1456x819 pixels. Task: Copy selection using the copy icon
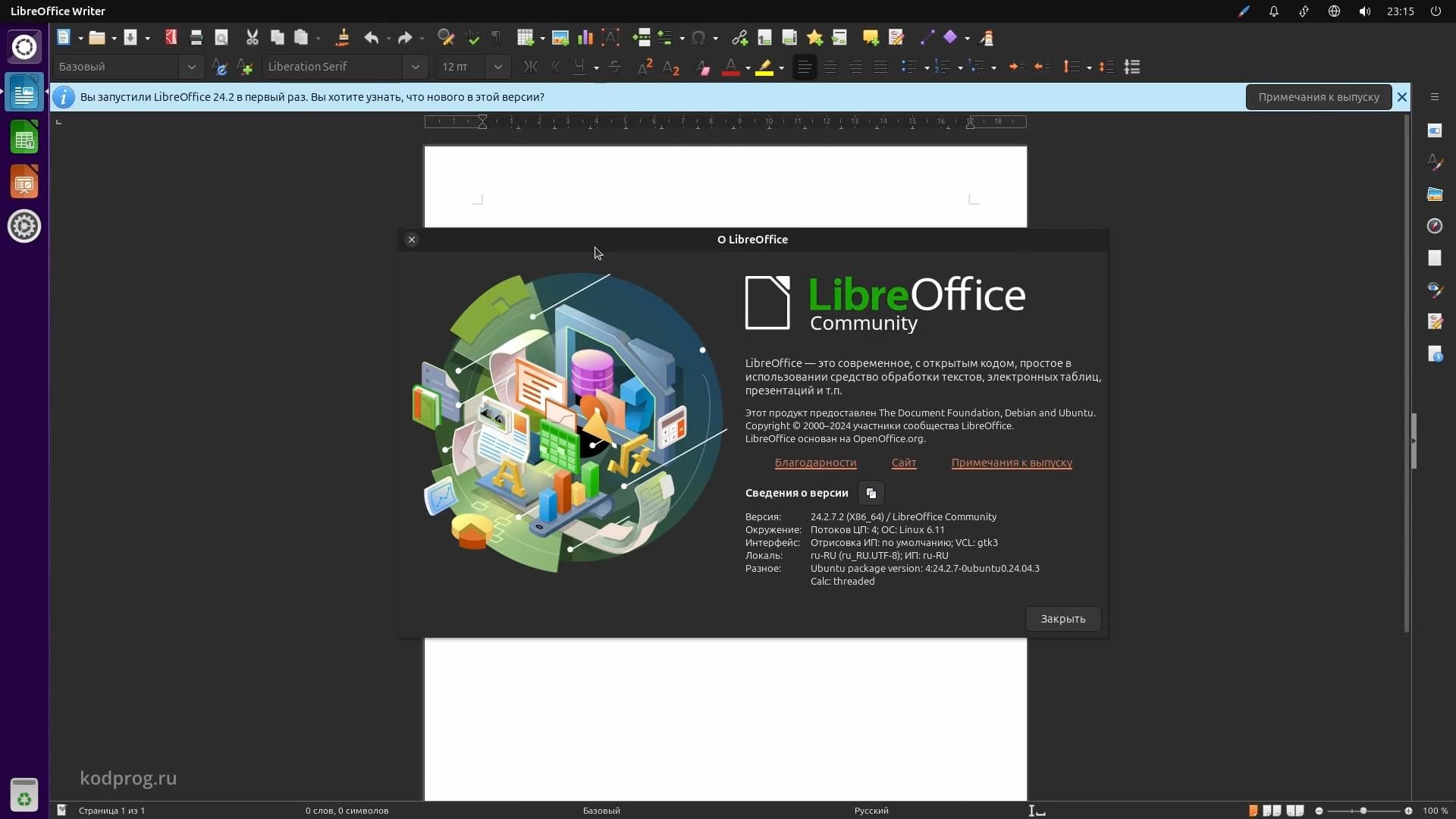278,37
